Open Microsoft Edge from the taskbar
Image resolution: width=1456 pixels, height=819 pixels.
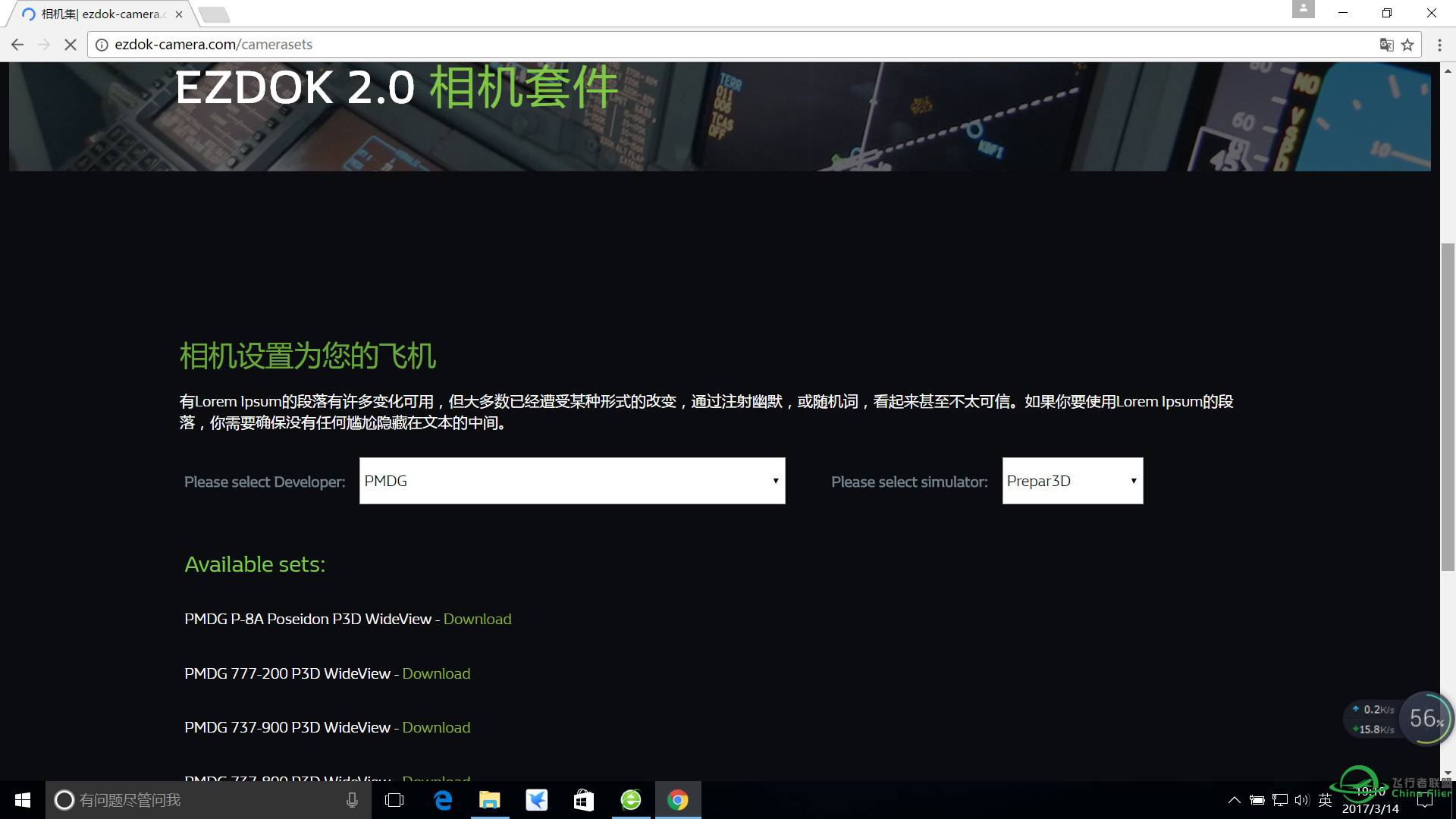443,800
